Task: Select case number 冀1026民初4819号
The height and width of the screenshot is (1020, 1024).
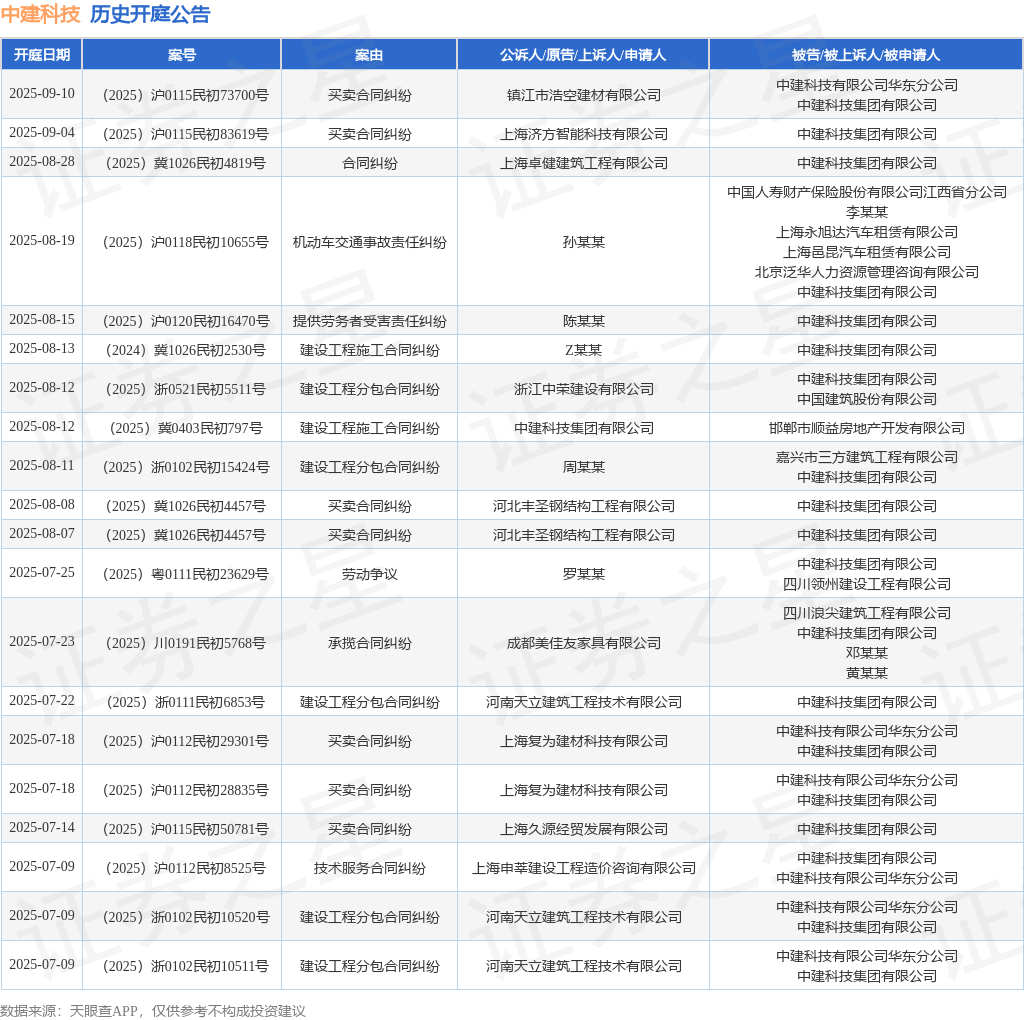Action: (210, 163)
